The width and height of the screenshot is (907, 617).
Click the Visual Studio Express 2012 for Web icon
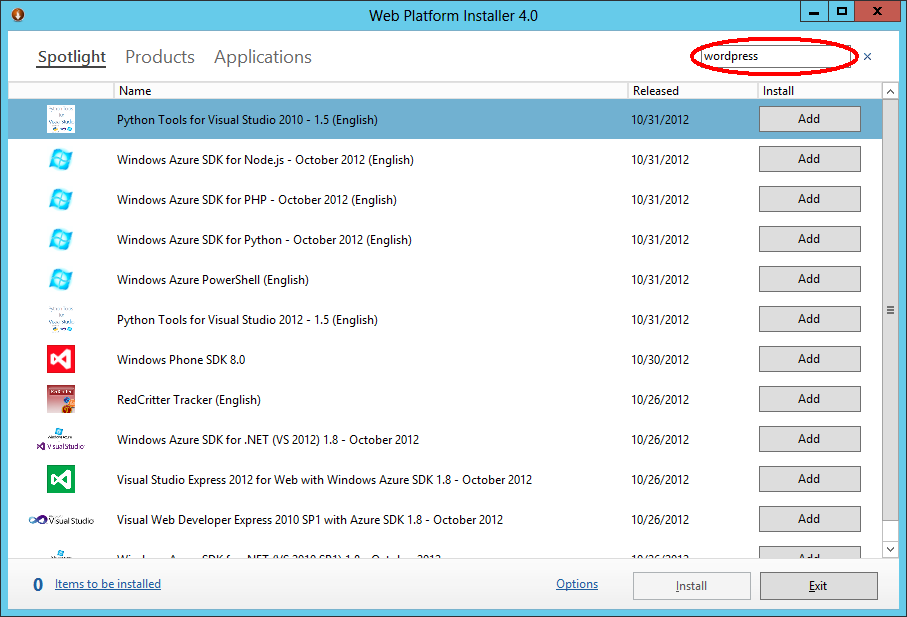(61, 479)
